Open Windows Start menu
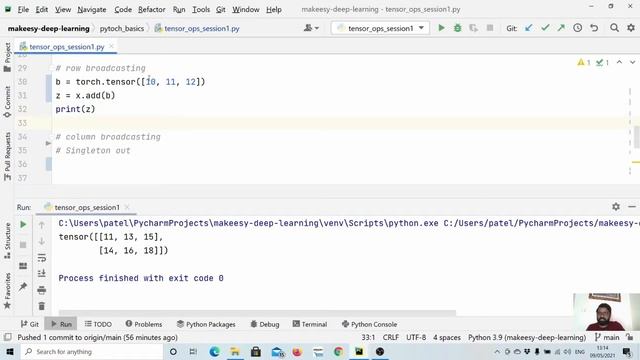 tap(9, 351)
